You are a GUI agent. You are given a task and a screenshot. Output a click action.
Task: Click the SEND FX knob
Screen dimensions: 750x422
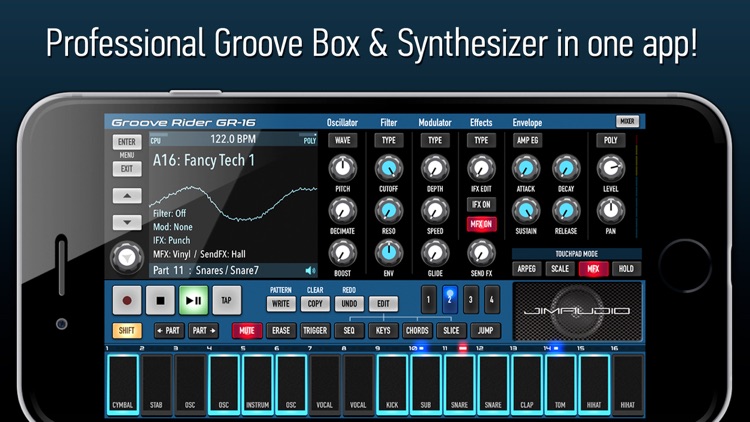click(x=481, y=253)
